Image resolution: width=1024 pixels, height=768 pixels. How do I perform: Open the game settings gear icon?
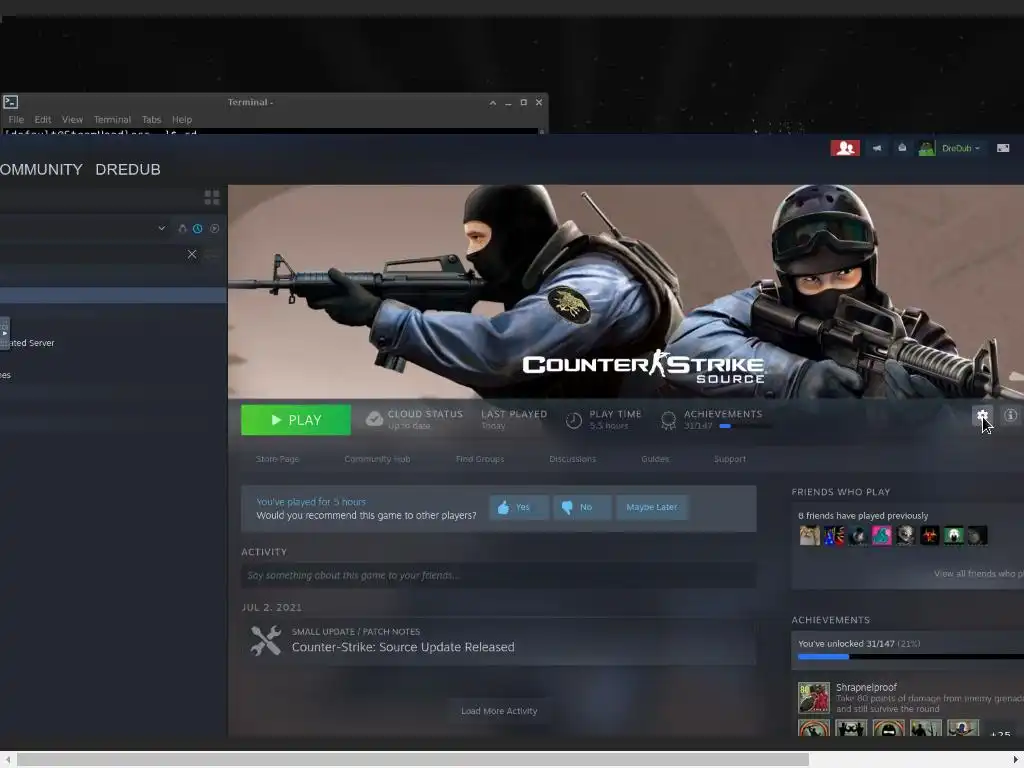click(x=982, y=415)
